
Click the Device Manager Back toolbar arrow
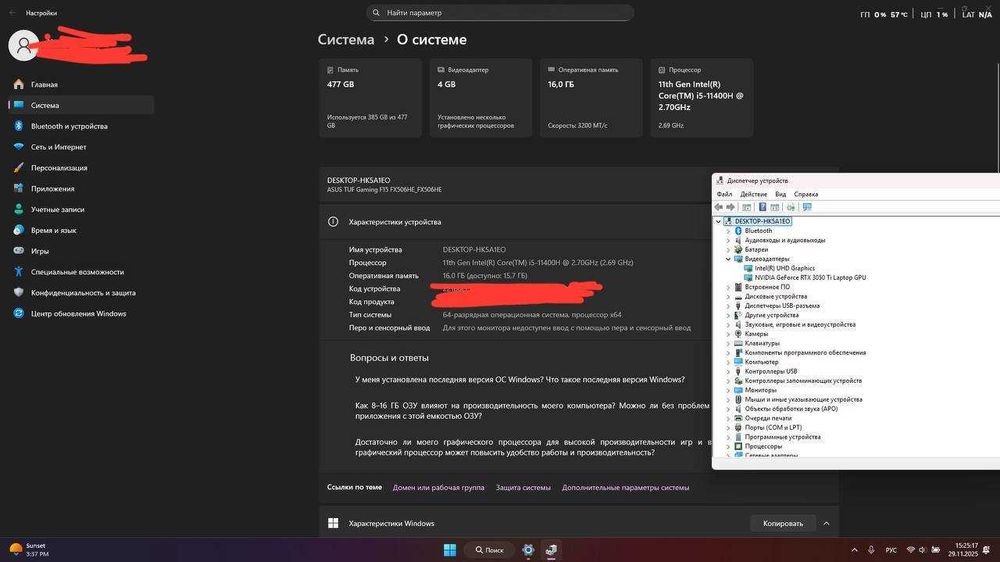coord(719,207)
